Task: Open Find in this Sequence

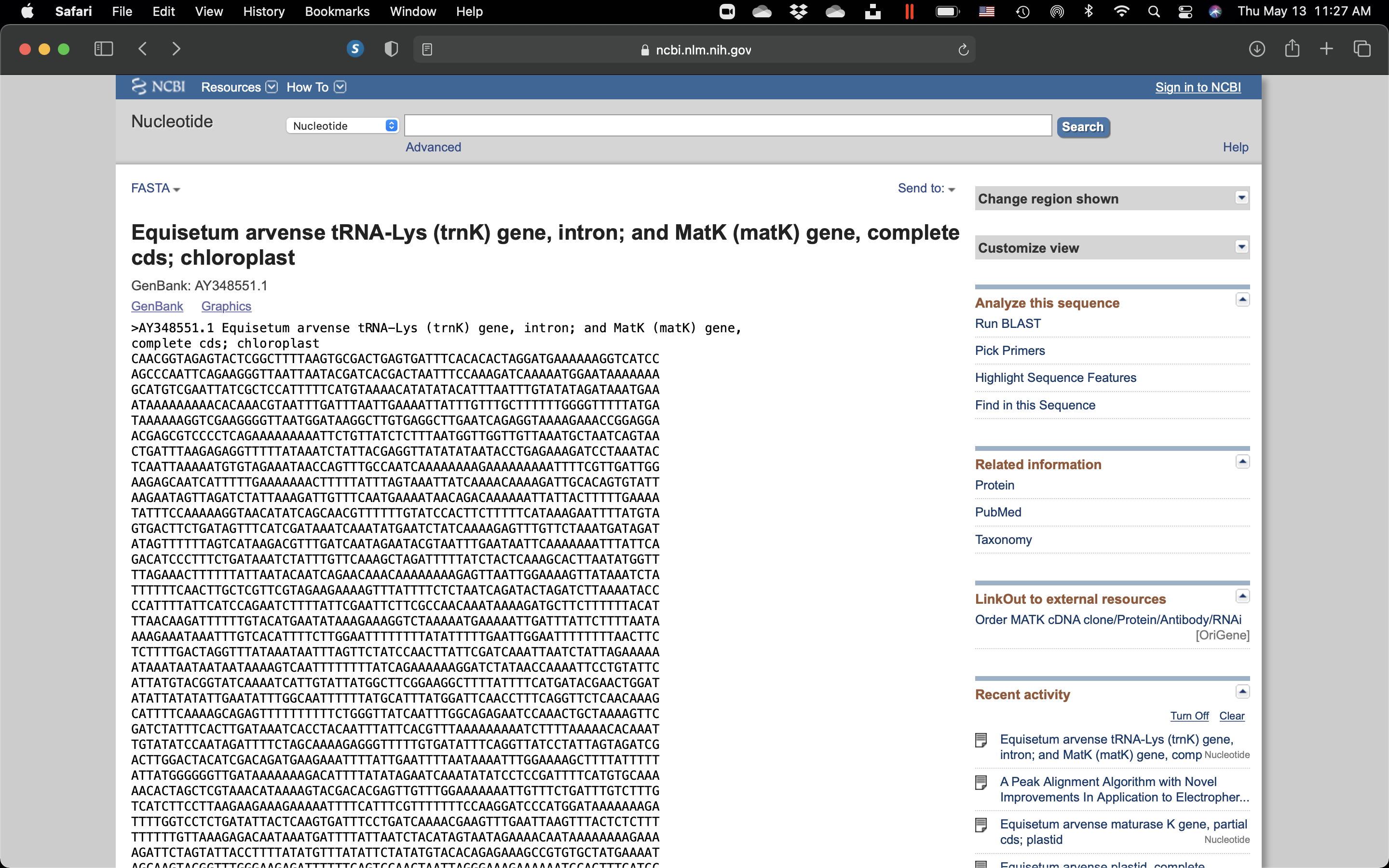Action: tap(1035, 405)
